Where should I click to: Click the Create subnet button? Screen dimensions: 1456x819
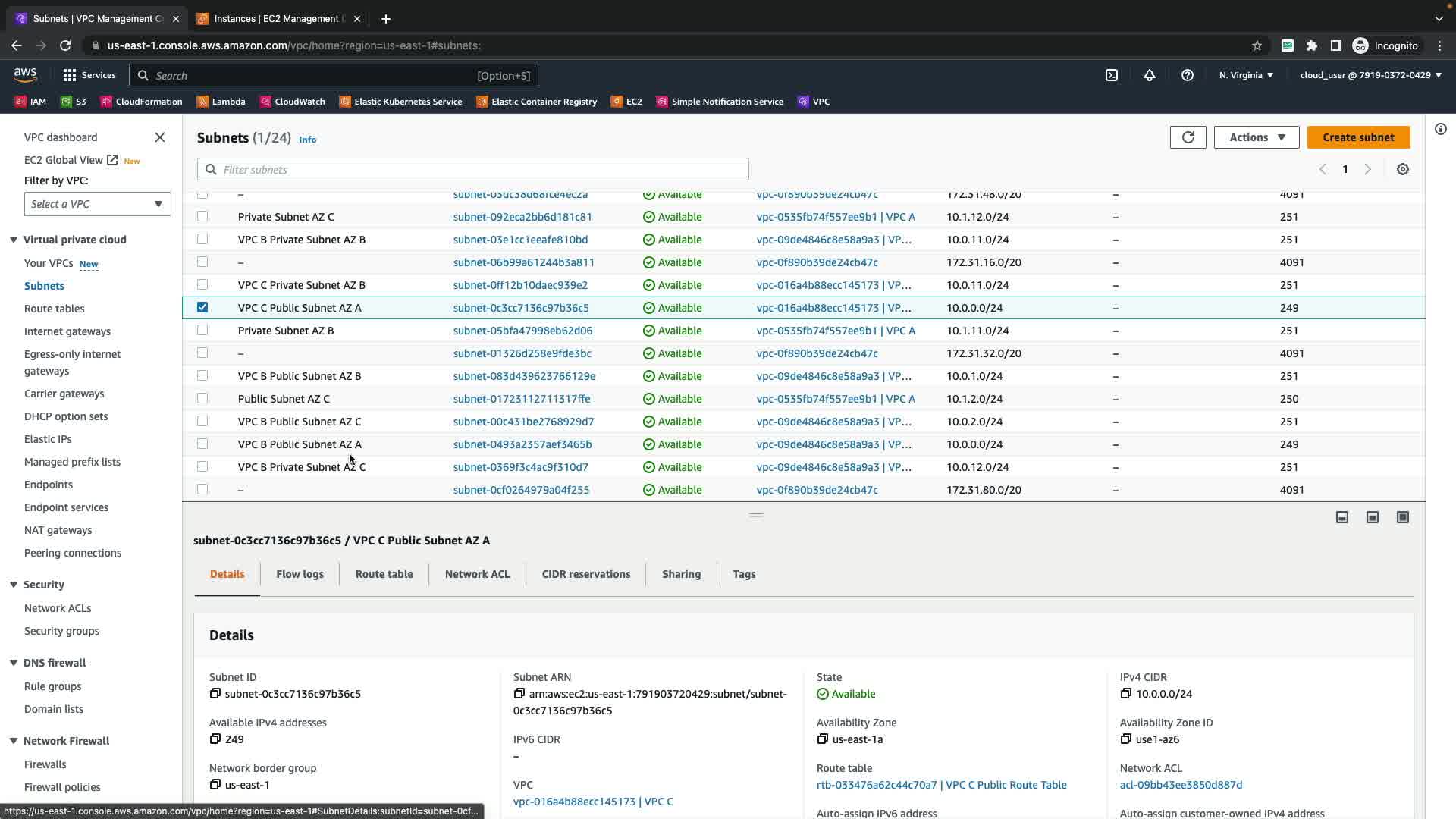pyautogui.click(x=1358, y=137)
